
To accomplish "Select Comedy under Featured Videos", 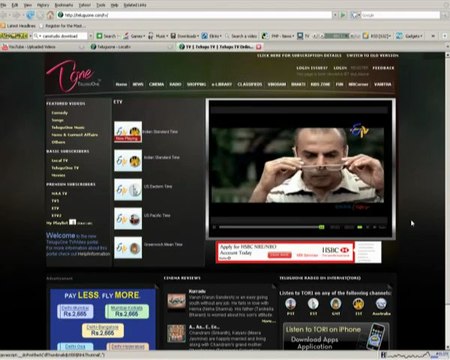I will (x=60, y=113).
